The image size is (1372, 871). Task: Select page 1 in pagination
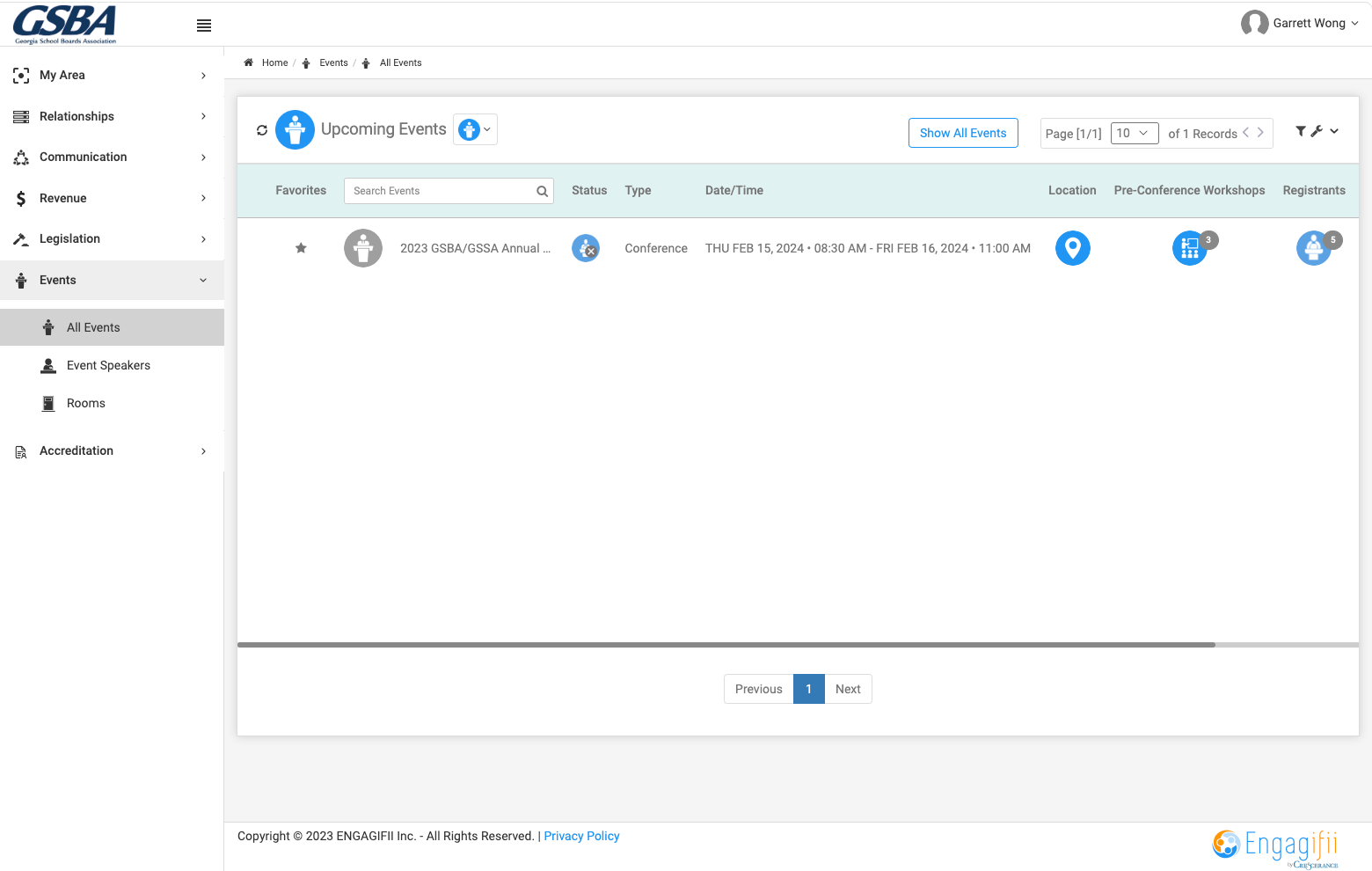809,689
